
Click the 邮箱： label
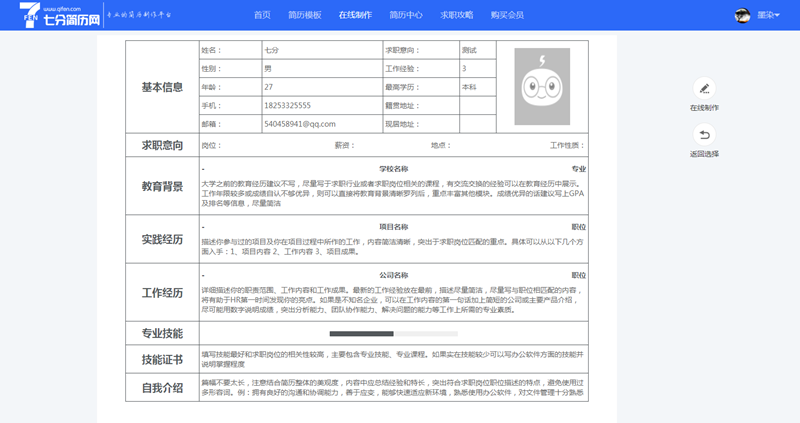(x=211, y=124)
